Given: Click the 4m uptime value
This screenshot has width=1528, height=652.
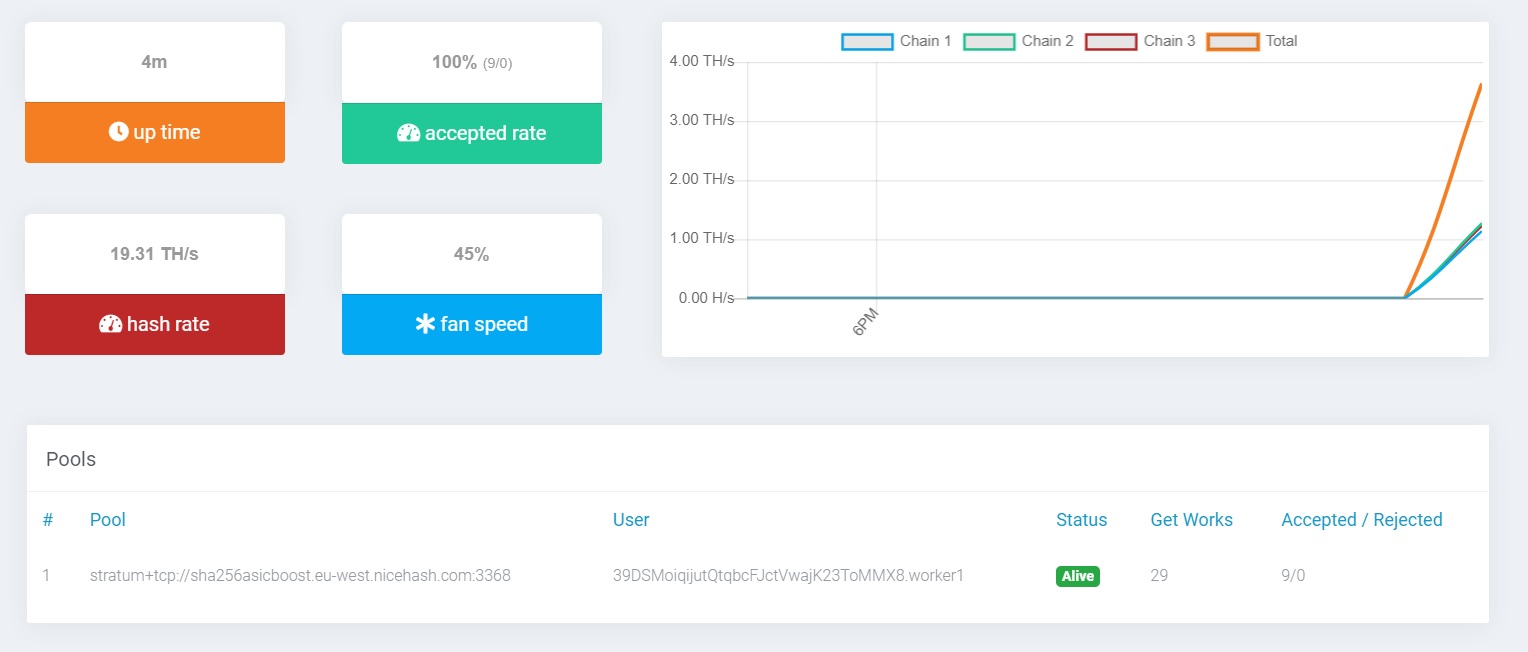Looking at the screenshot, I should [x=154, y=62].
